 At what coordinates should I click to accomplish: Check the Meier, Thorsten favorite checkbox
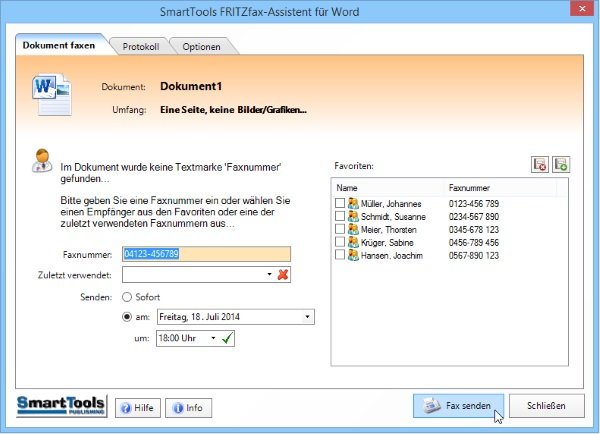coord(340,229)
